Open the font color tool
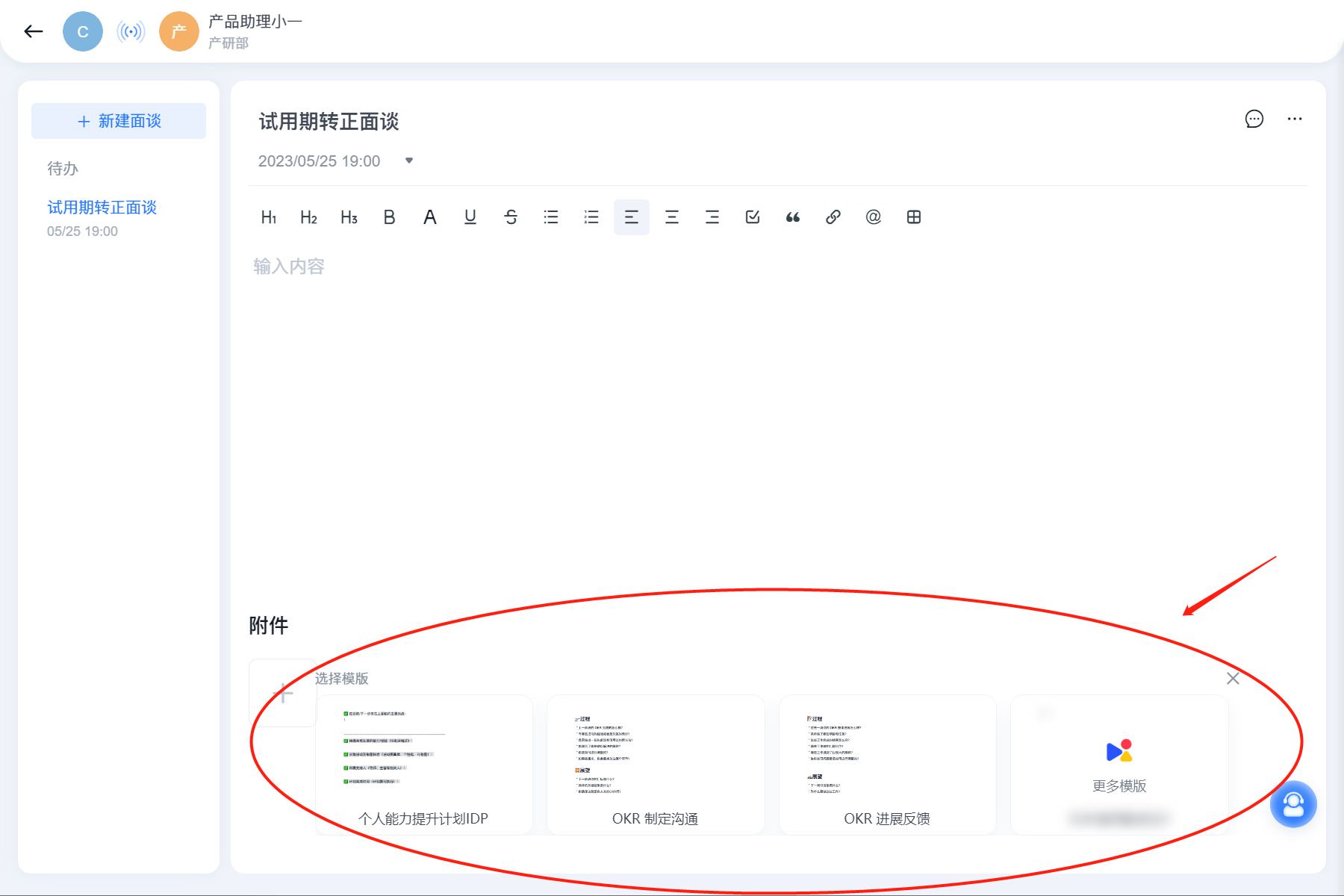The width and height of the screenshot is (1344, 896). pos(430,217)
